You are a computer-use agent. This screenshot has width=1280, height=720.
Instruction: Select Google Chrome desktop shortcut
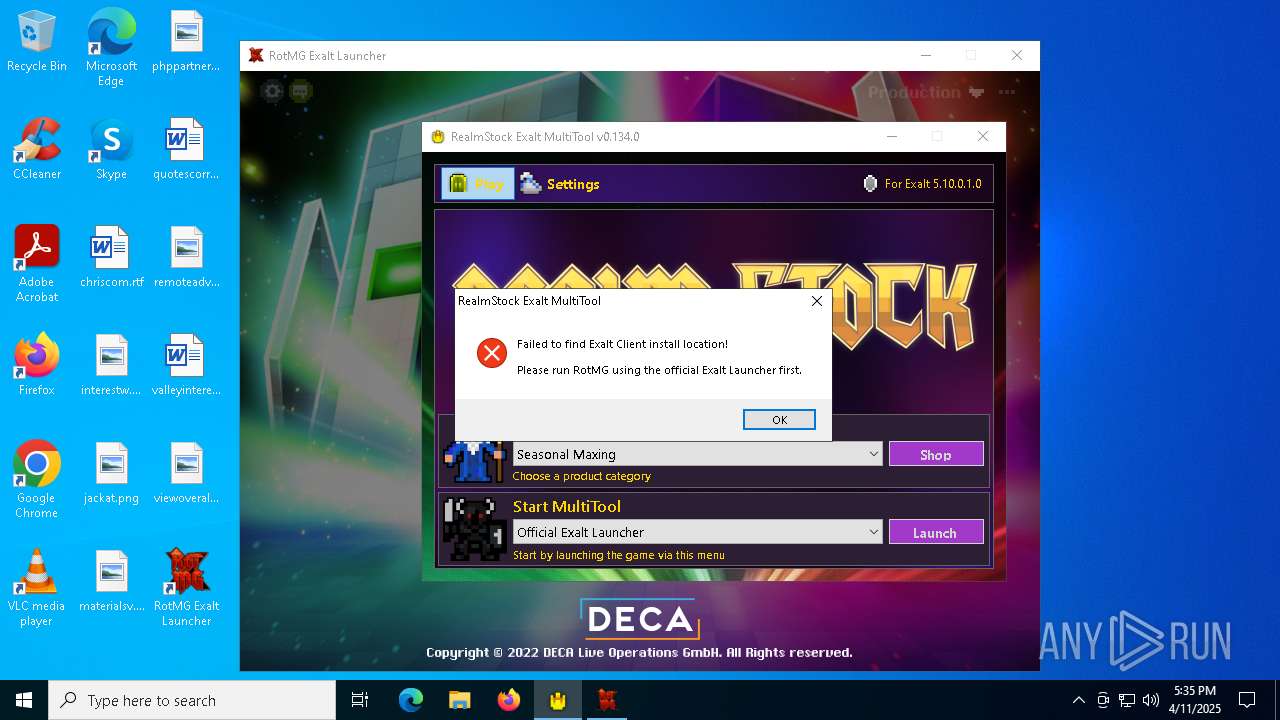pyautogui.click(x=37, y=480)
